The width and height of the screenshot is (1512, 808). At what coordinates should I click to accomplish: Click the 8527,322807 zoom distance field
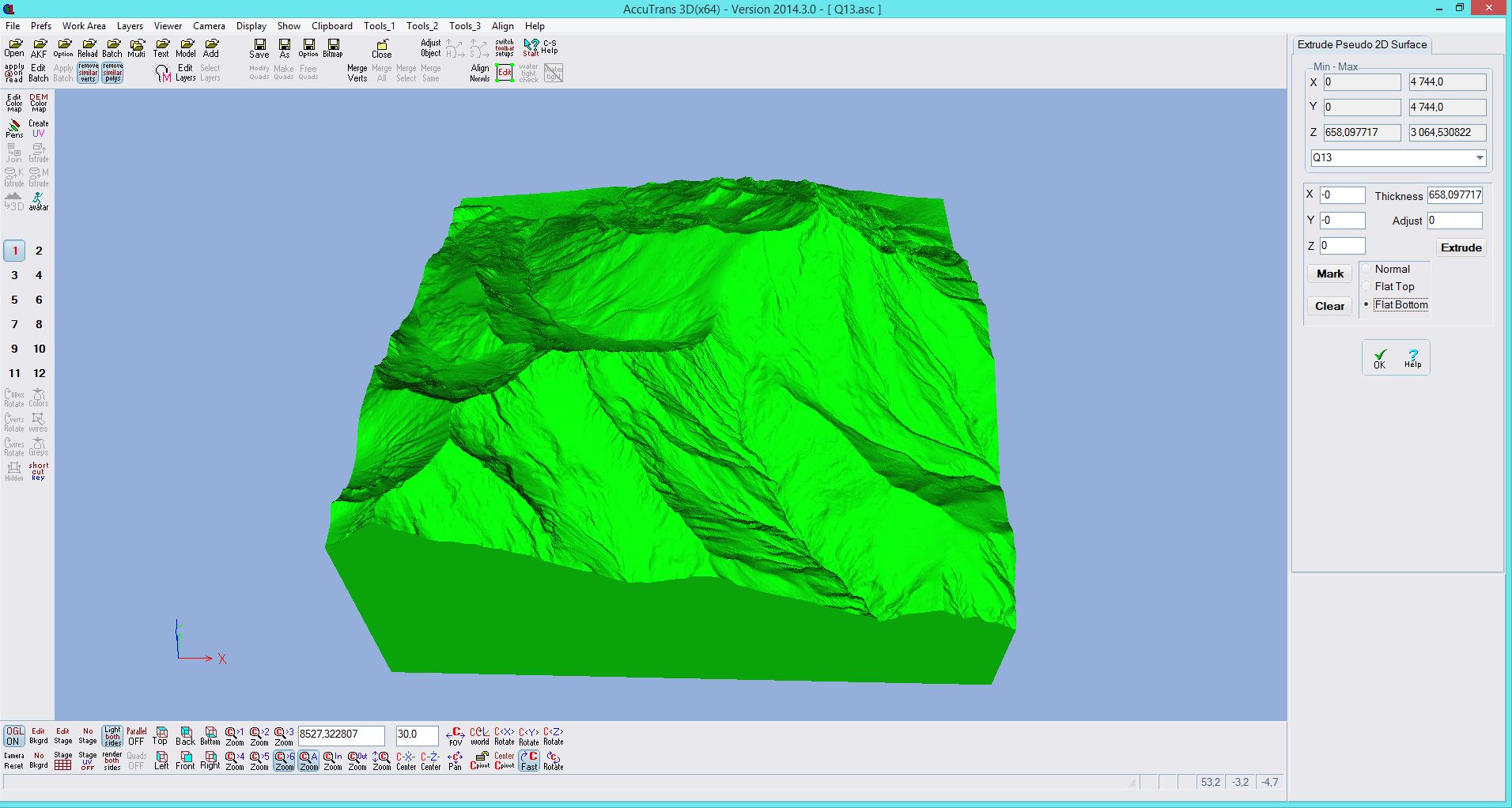[x=341, y=734]
